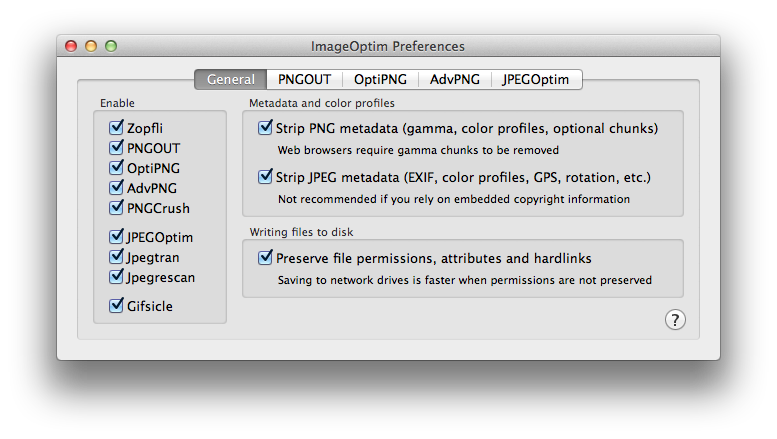
Task: Disable the Zopfli checkbox
Action: tap(116, 127)
